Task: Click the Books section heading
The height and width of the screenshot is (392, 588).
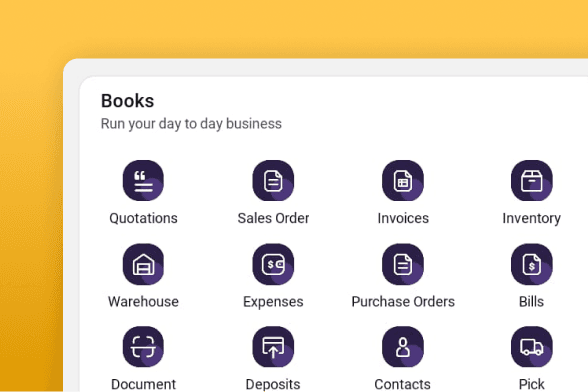Action: tap(128, 101)
